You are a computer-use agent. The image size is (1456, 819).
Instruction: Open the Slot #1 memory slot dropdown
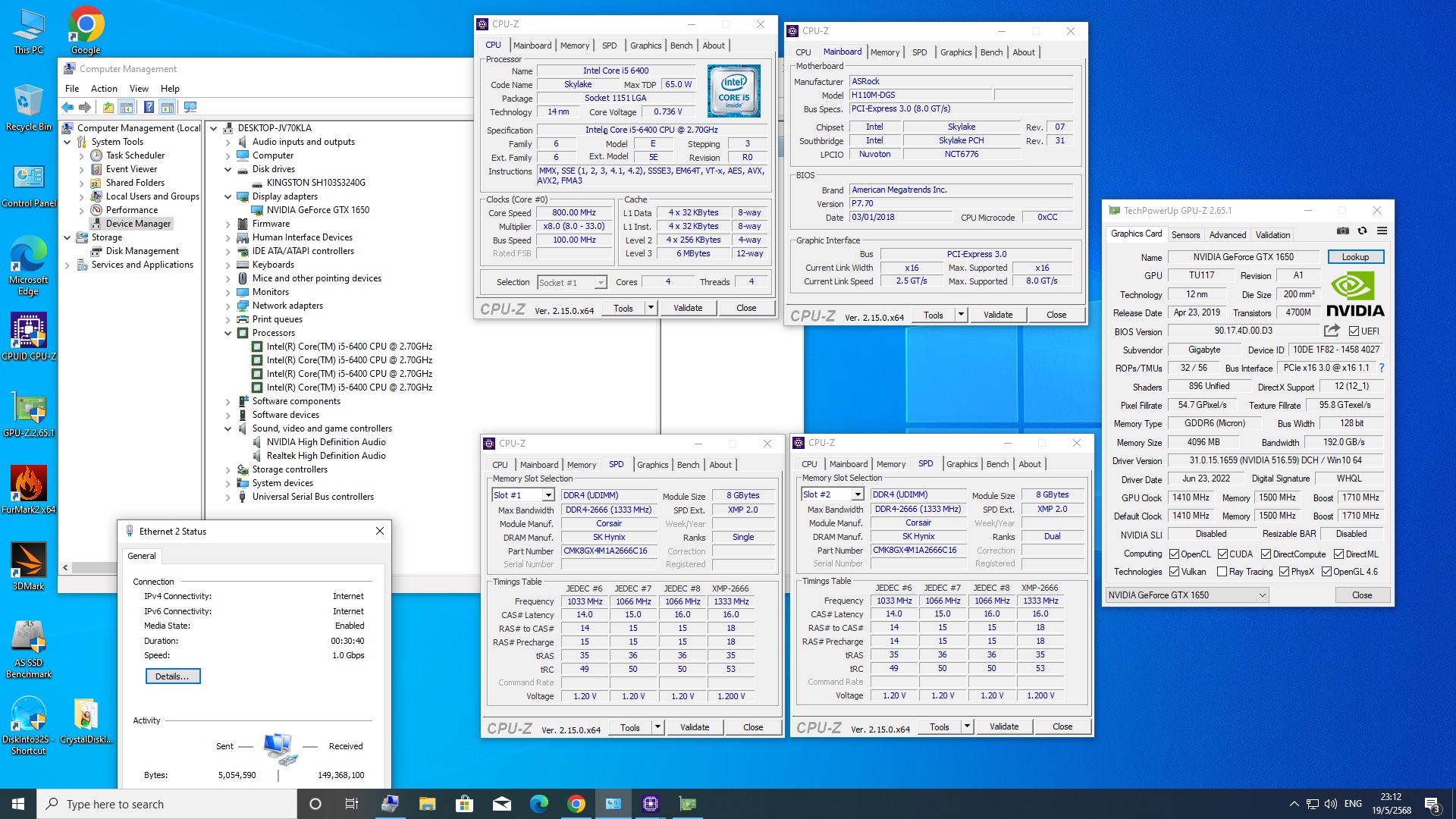pos(548,495)
